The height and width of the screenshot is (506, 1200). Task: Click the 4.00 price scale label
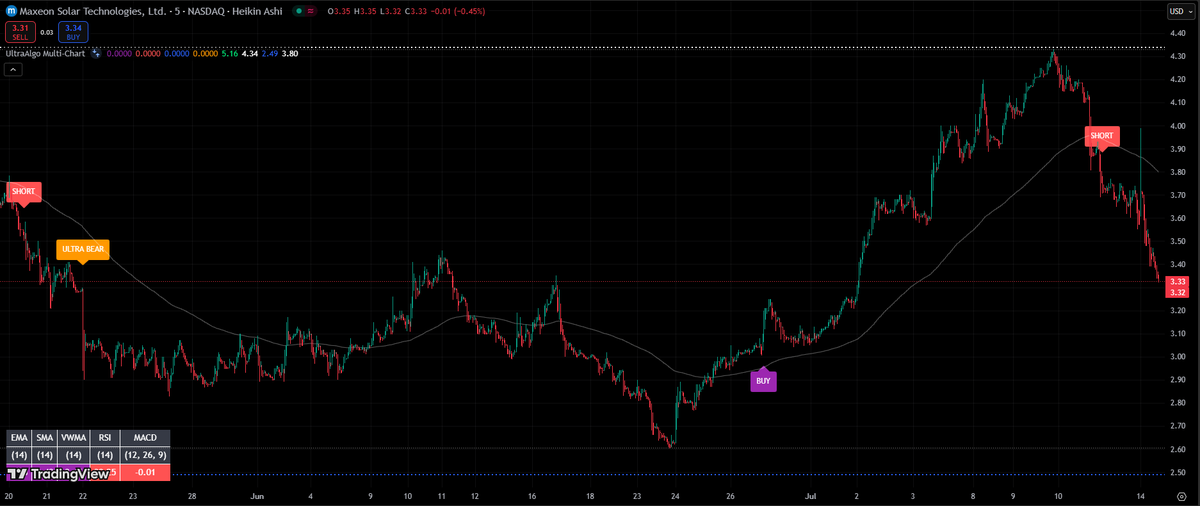tap(1177, 126)
